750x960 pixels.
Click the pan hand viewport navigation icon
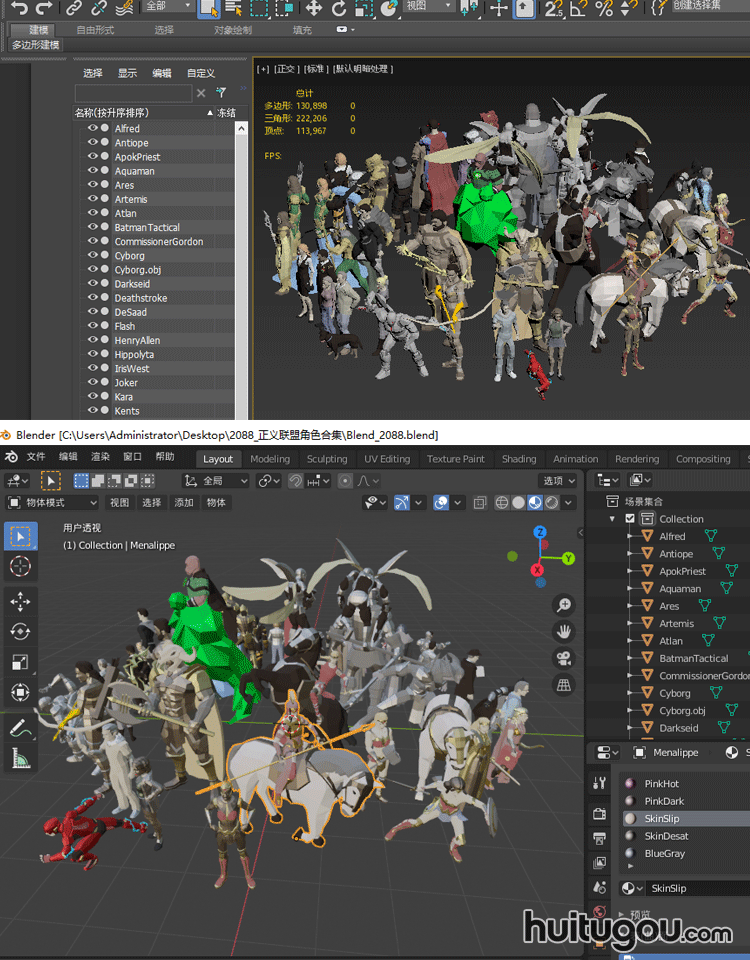pyautogui.click(x=564, y=631)
